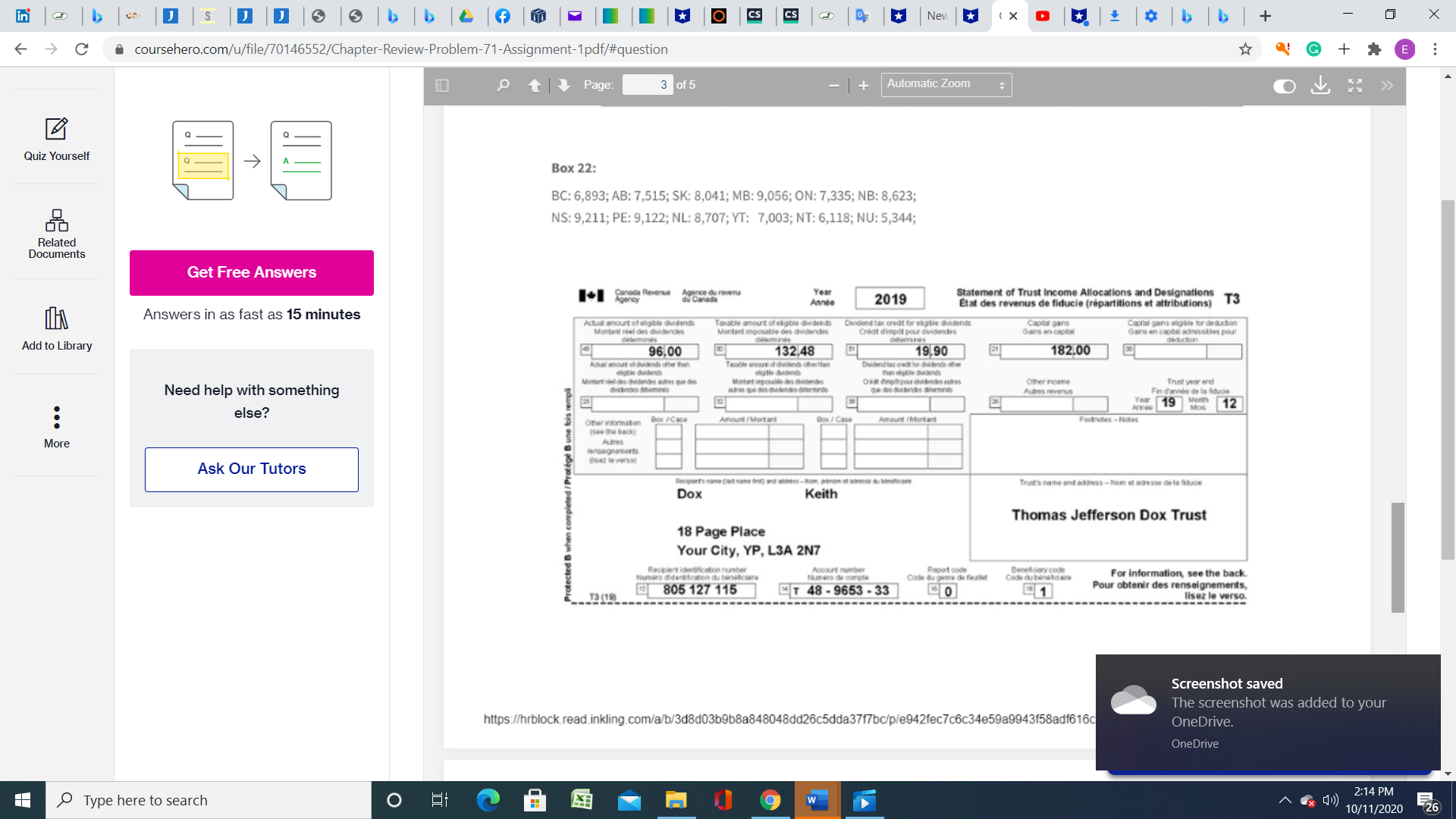1456x819 pixels.
Task: Open Chrome's three-dot menu
Action: [x=1435, y=49]
